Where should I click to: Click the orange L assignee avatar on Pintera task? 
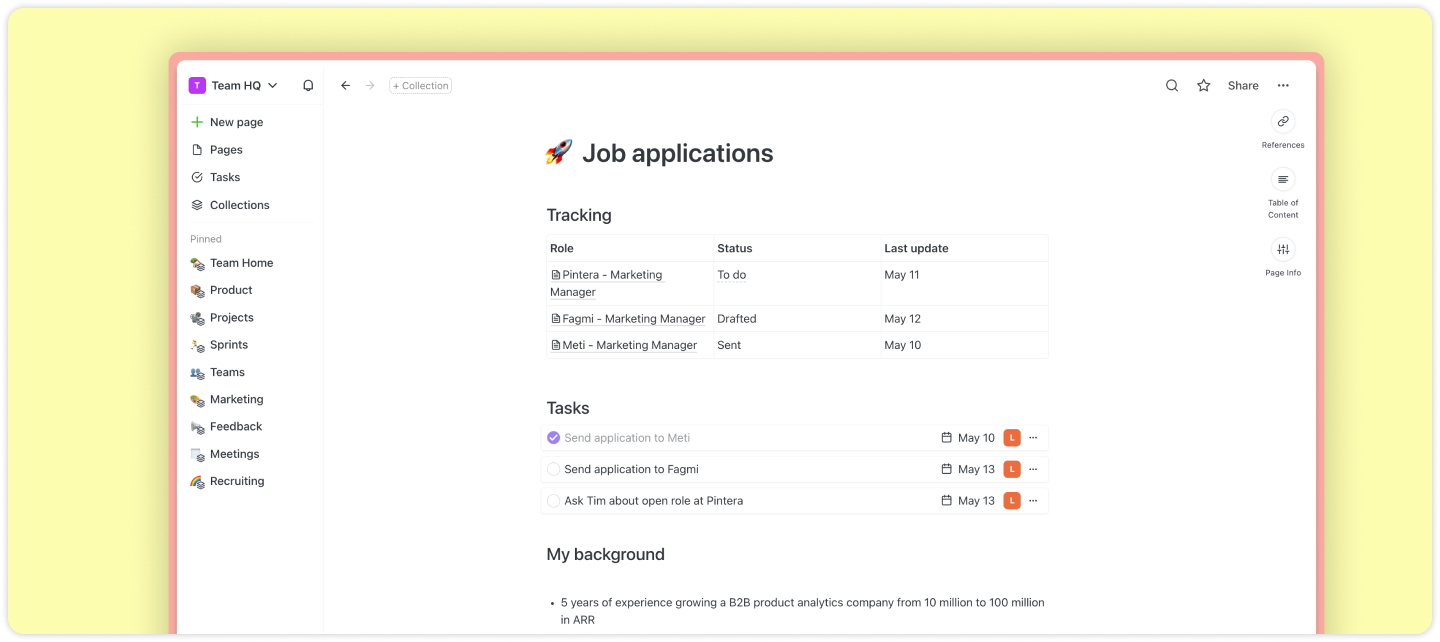(x=1012, y=501)
